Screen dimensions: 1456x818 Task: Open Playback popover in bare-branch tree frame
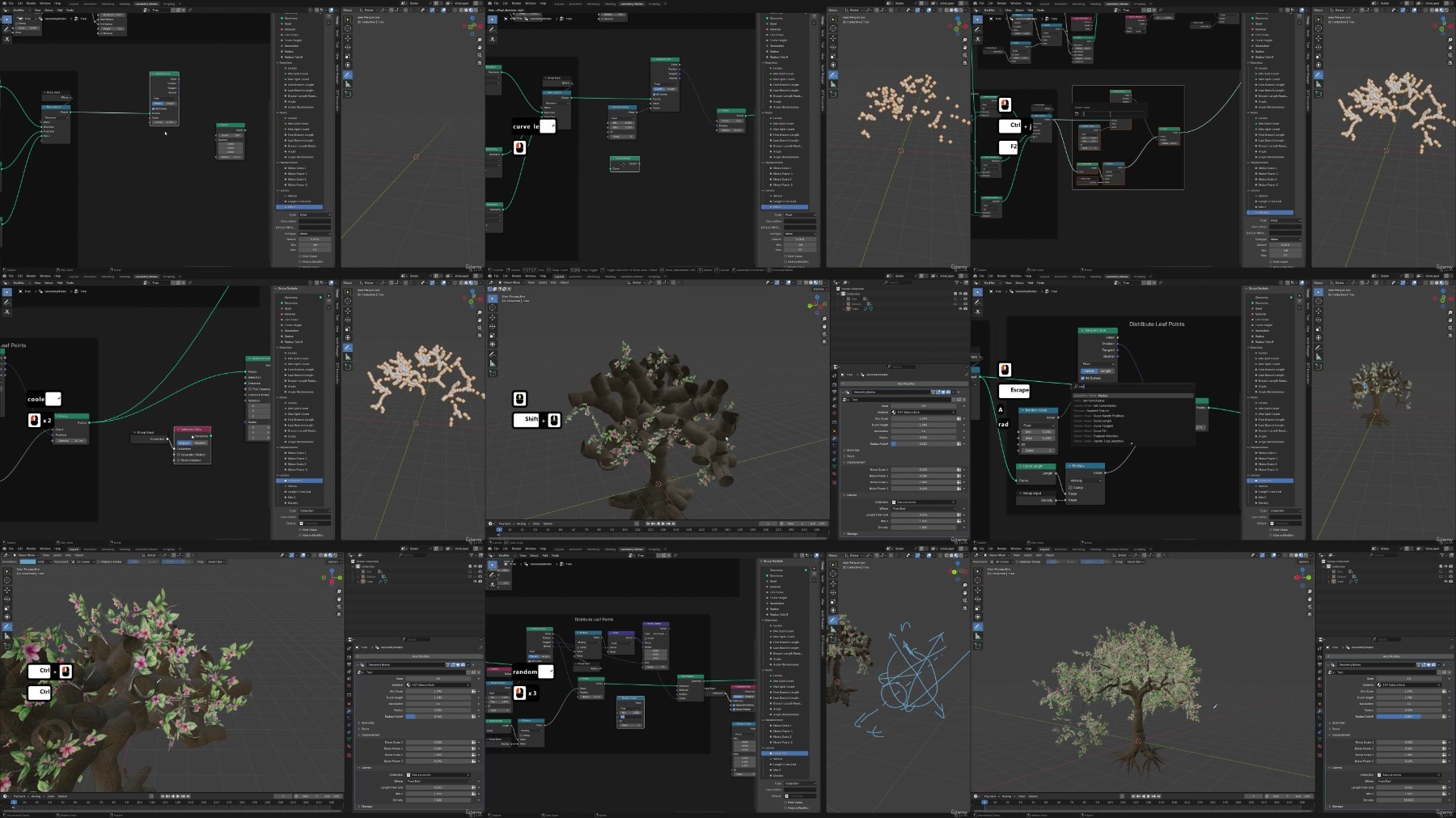[x=506, y=523]
